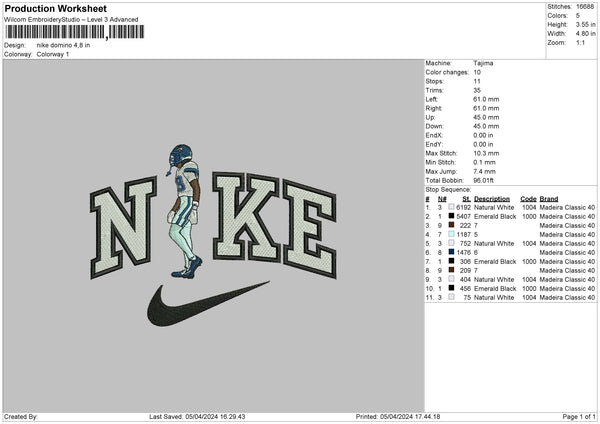Click the Production Worksheet title

click(x=55, y=8)
